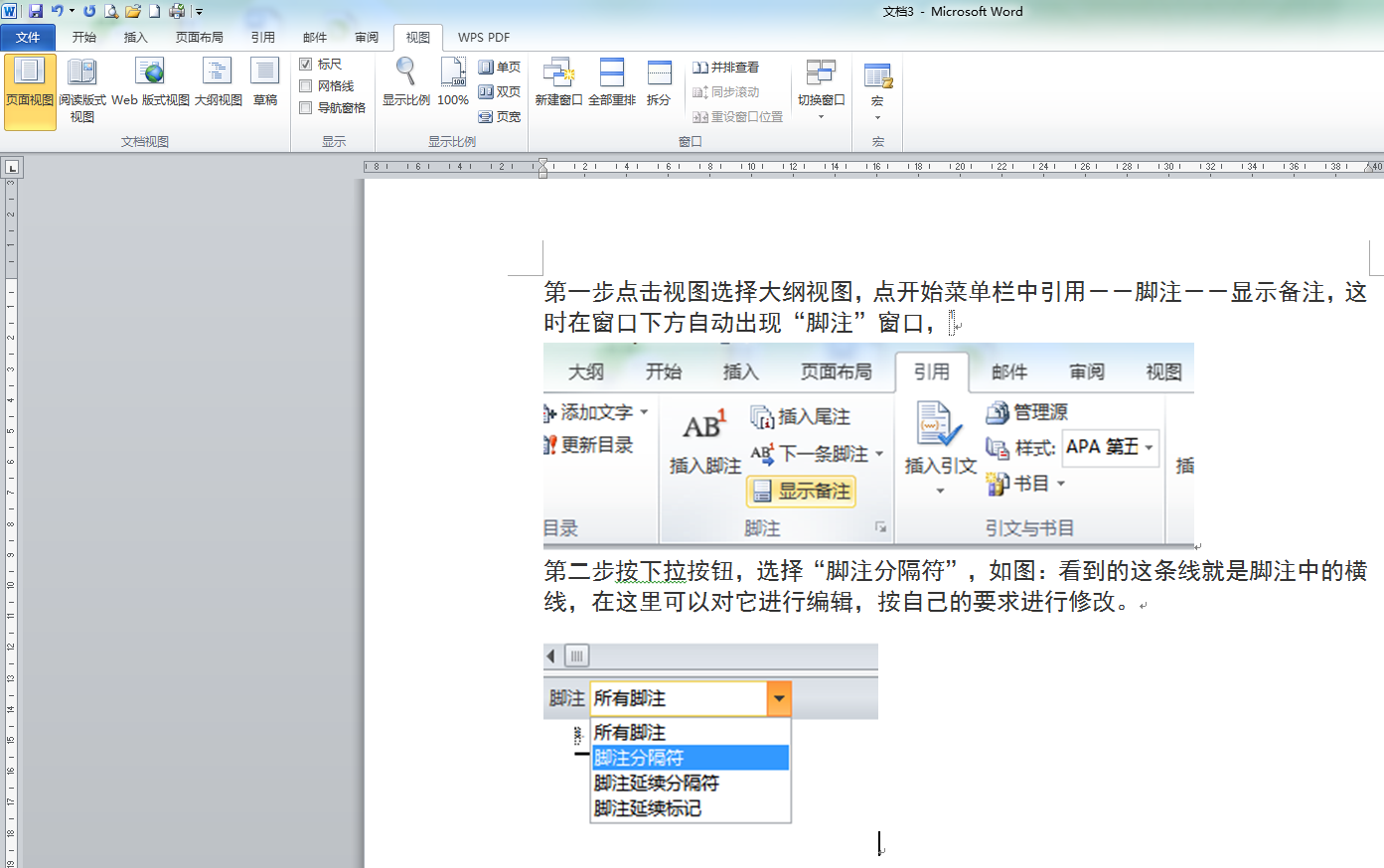Click 并排查看 view side by side
The width and height of the screenshot is (1384, 868).
726,68
